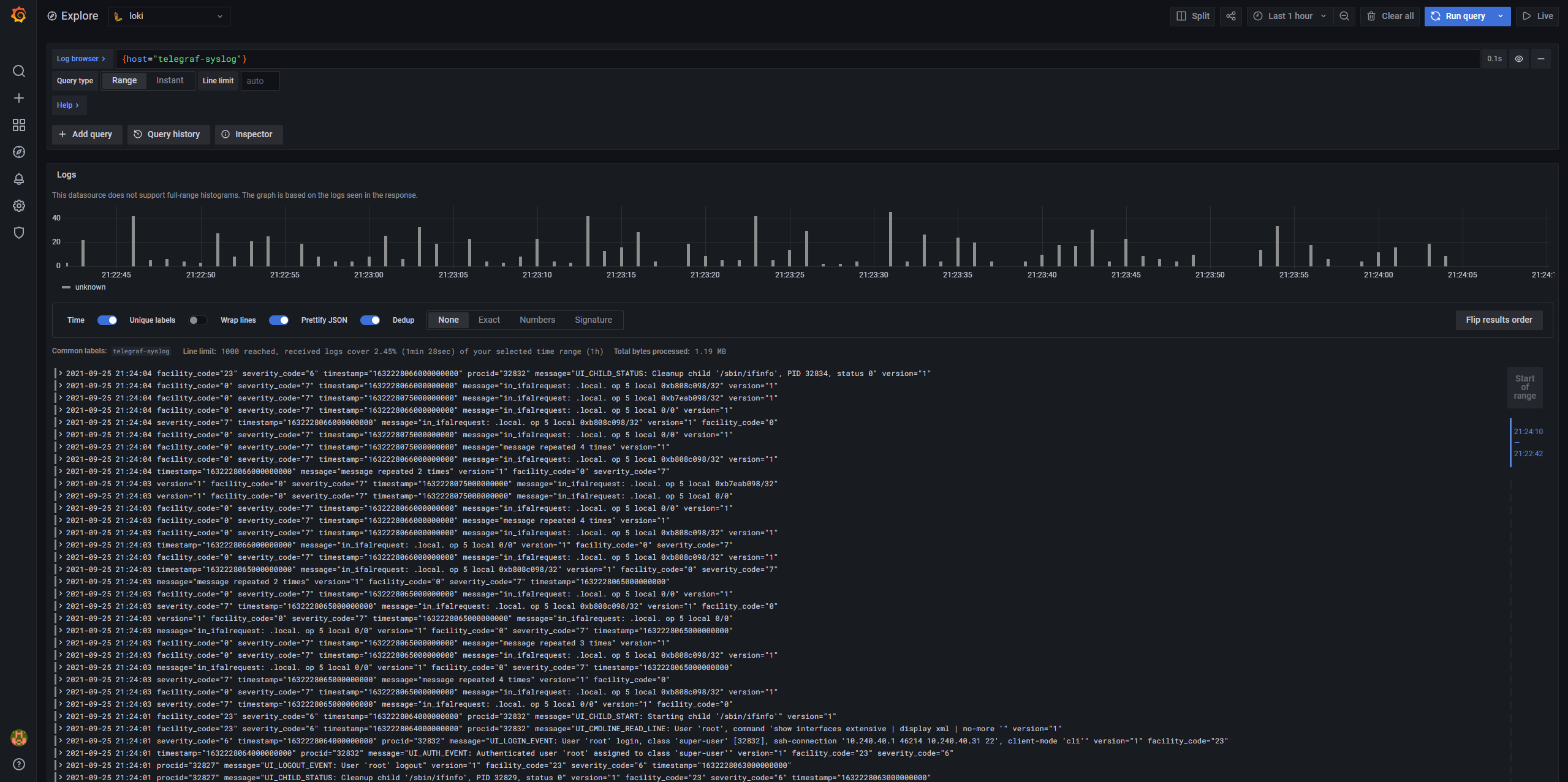Click the Split pane button
Screen dimensions: 1568x782
pyautogui.click(x=1193, y=17)
